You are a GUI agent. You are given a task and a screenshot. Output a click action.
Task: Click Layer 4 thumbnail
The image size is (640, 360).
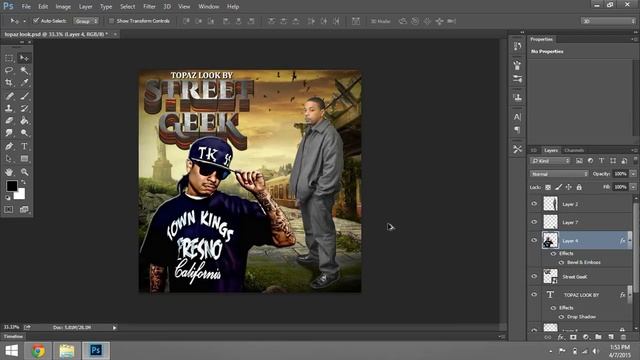point(550,240)
